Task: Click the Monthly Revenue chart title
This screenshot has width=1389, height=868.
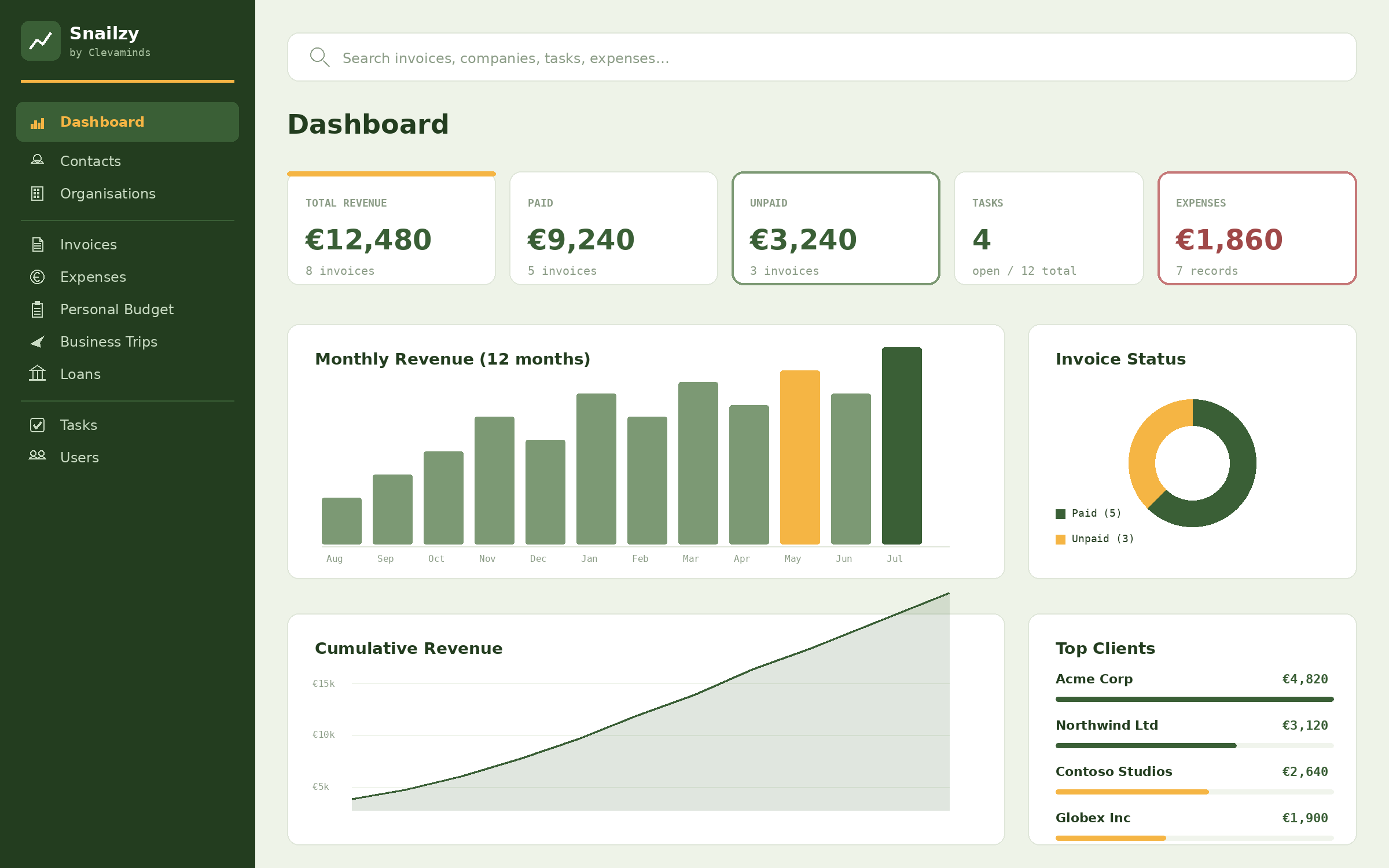Action: pos(453,359)
